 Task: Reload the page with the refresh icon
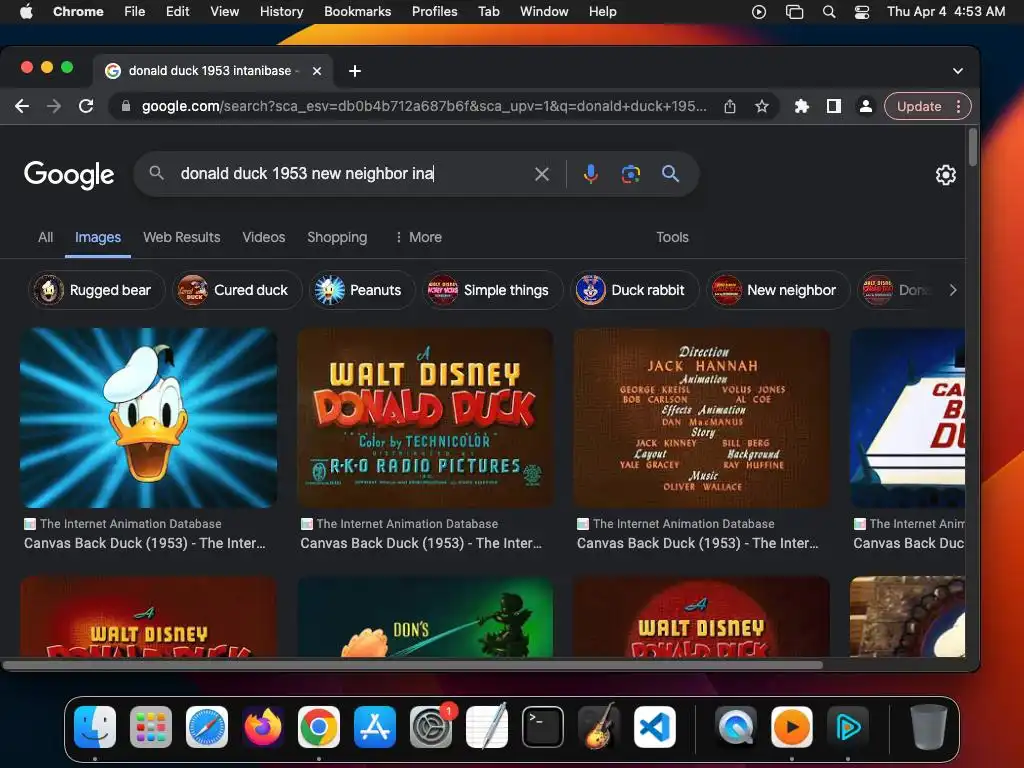(x=86, y=106)
